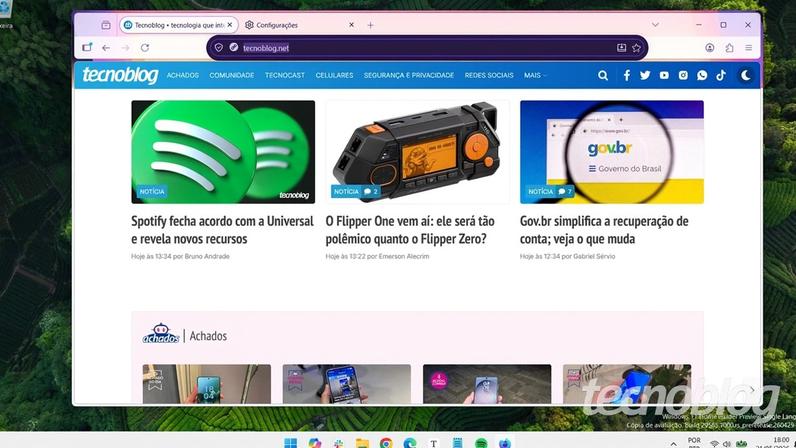
Task: Open the tracking protection shield icon
Action: (x=219, y=48)
